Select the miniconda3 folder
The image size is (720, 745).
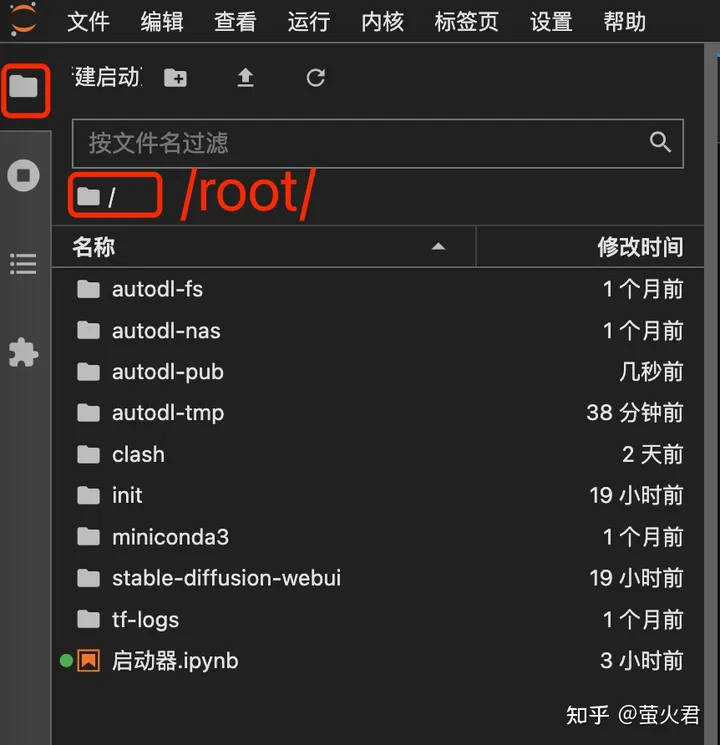[378, 537]
